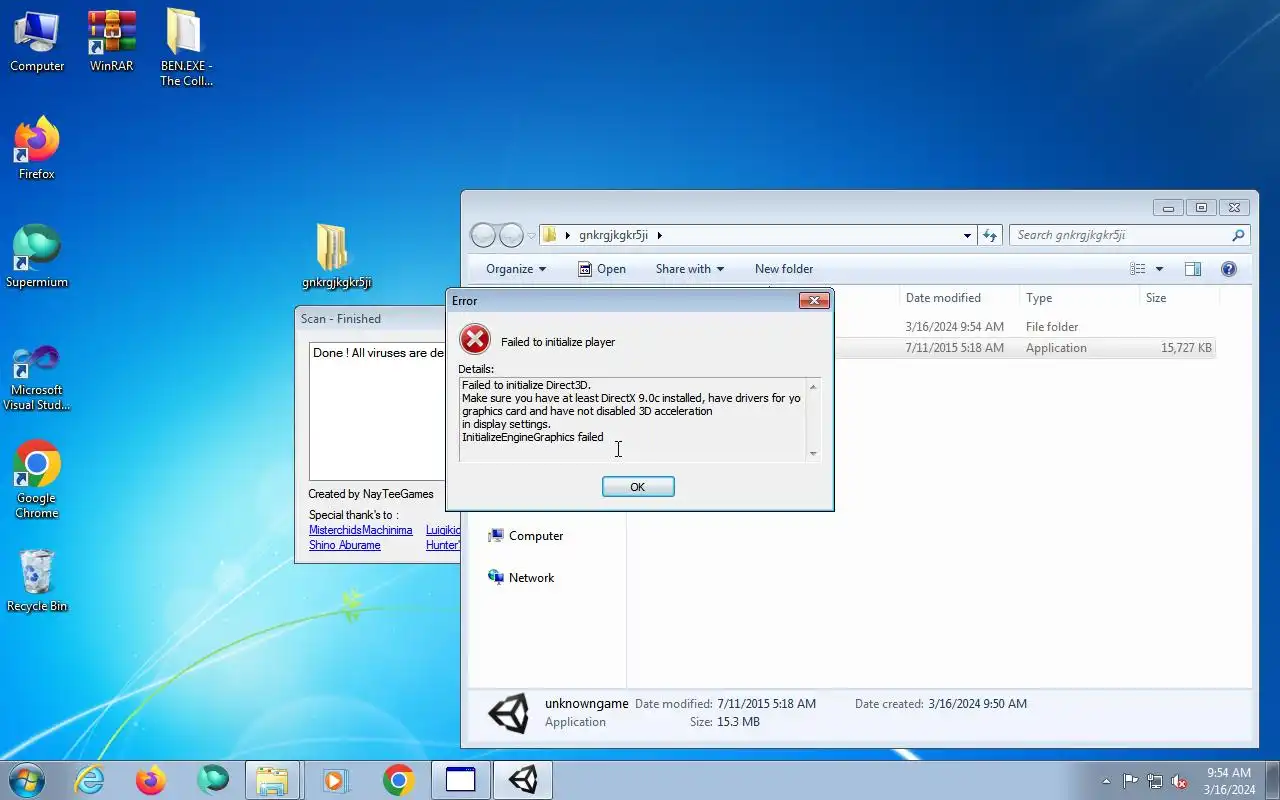1280x800 pixels.
Task: Select the Google Chrome desktop shortcut
Action: point(37,481)
